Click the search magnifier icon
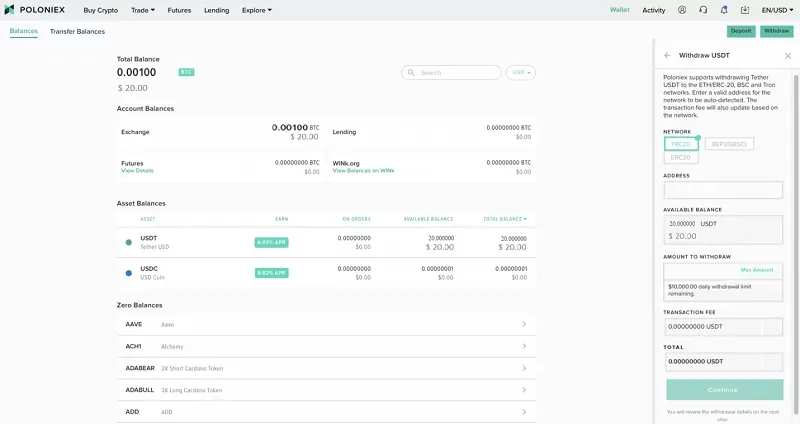This screenshot has width=800, height=424. pos(411,72)
